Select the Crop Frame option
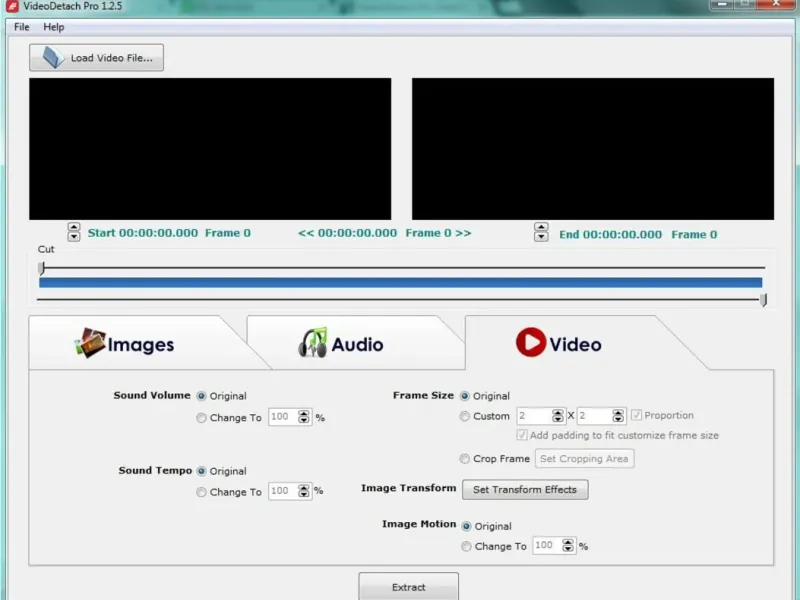 pyautogui.click(x=465, y=459)
